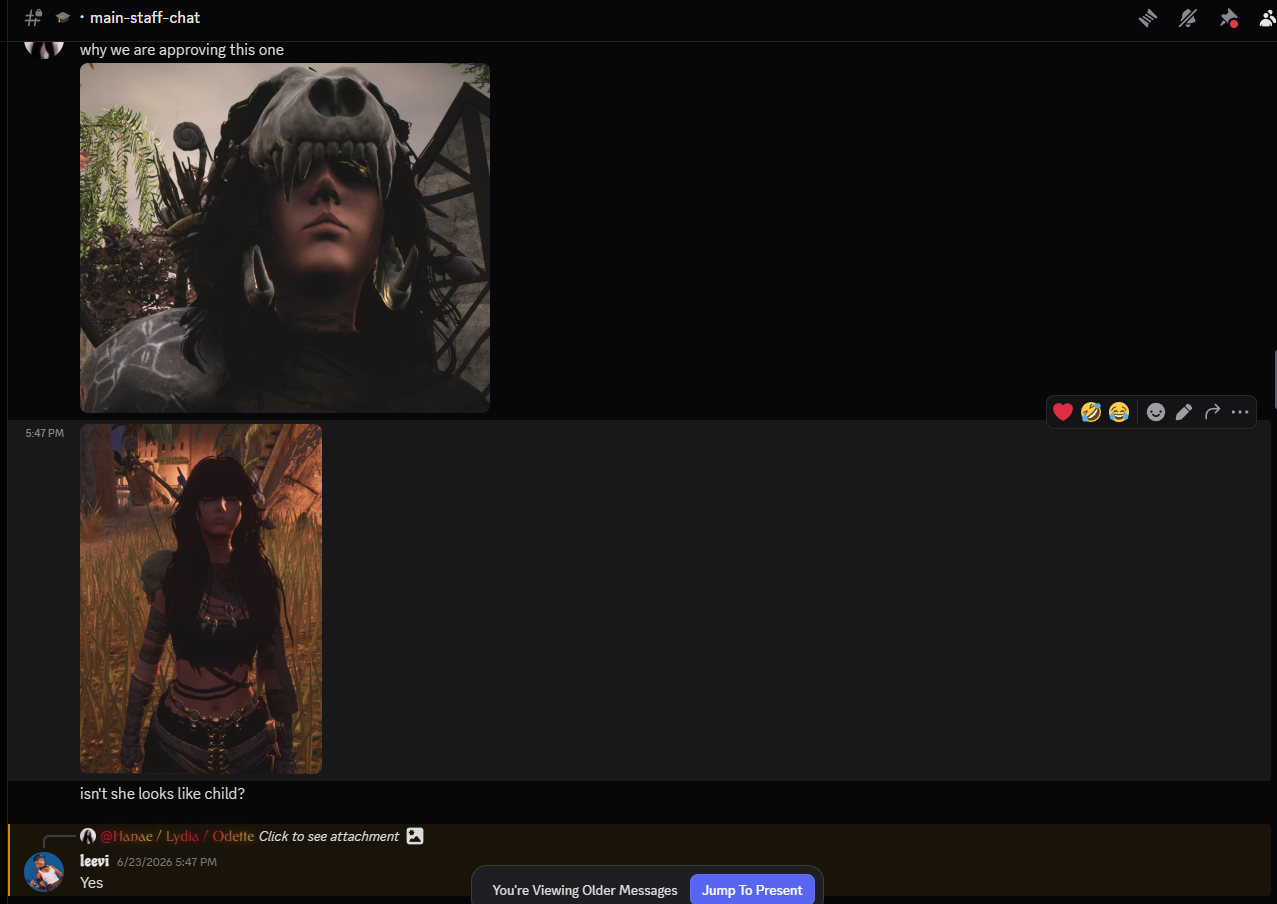Open the Threads panel icon
Viewport: 1277px width, 904px height.
pyautogui.click(x=1148, y=18)
